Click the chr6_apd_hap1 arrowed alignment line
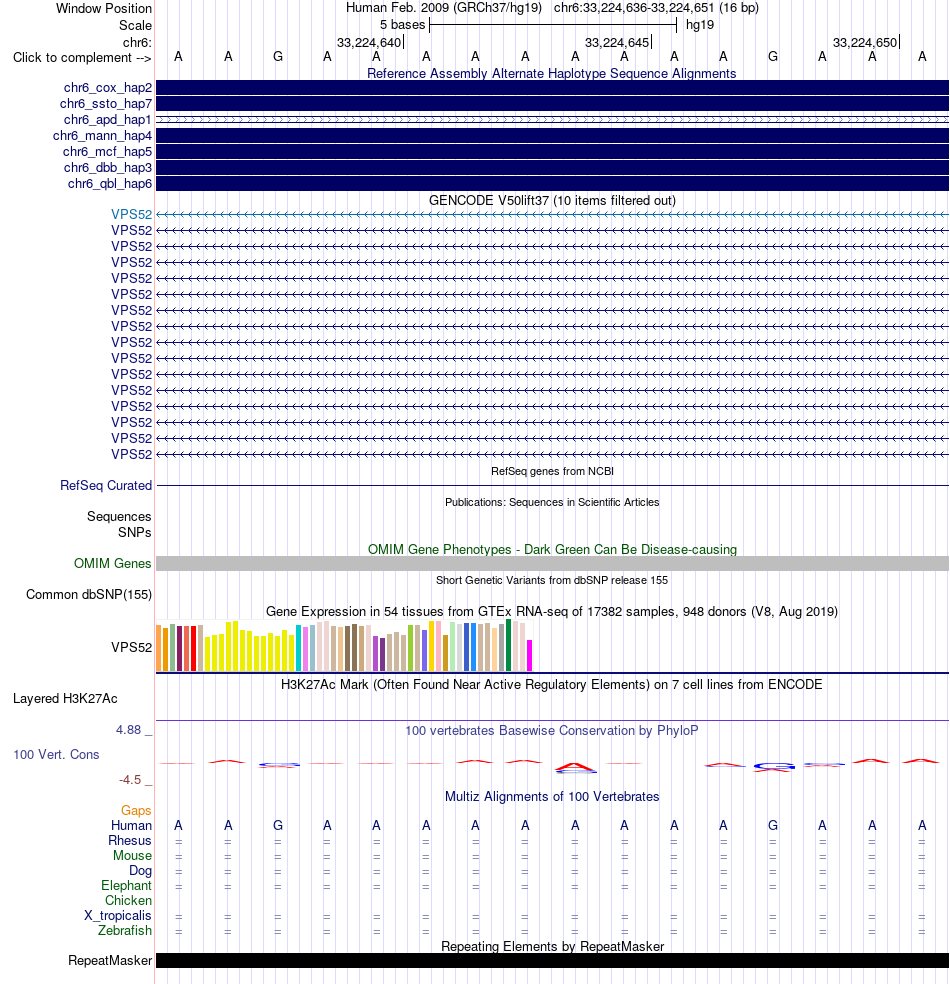Screen dimensions: 950x984 (x=552, y=119)
